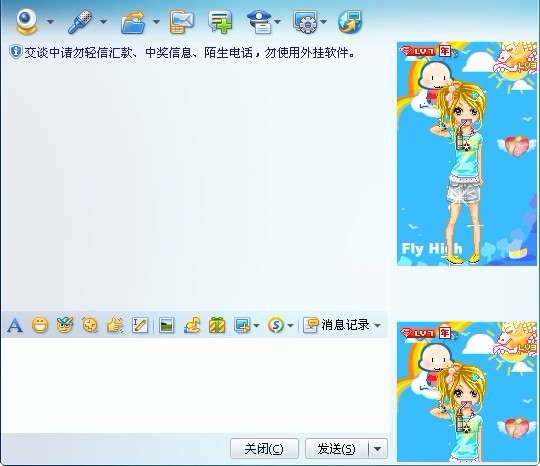Click the handwriting pencil input icon
Image resolution: width=540 pixels, height=466 pixels.
[x=140, y=325]
